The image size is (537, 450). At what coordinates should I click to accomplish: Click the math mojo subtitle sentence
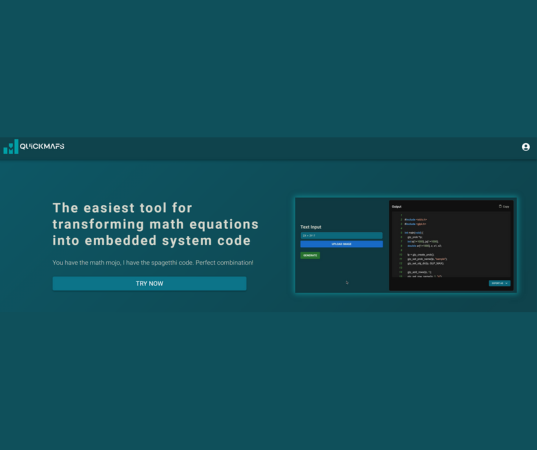(x=153, y=263)
